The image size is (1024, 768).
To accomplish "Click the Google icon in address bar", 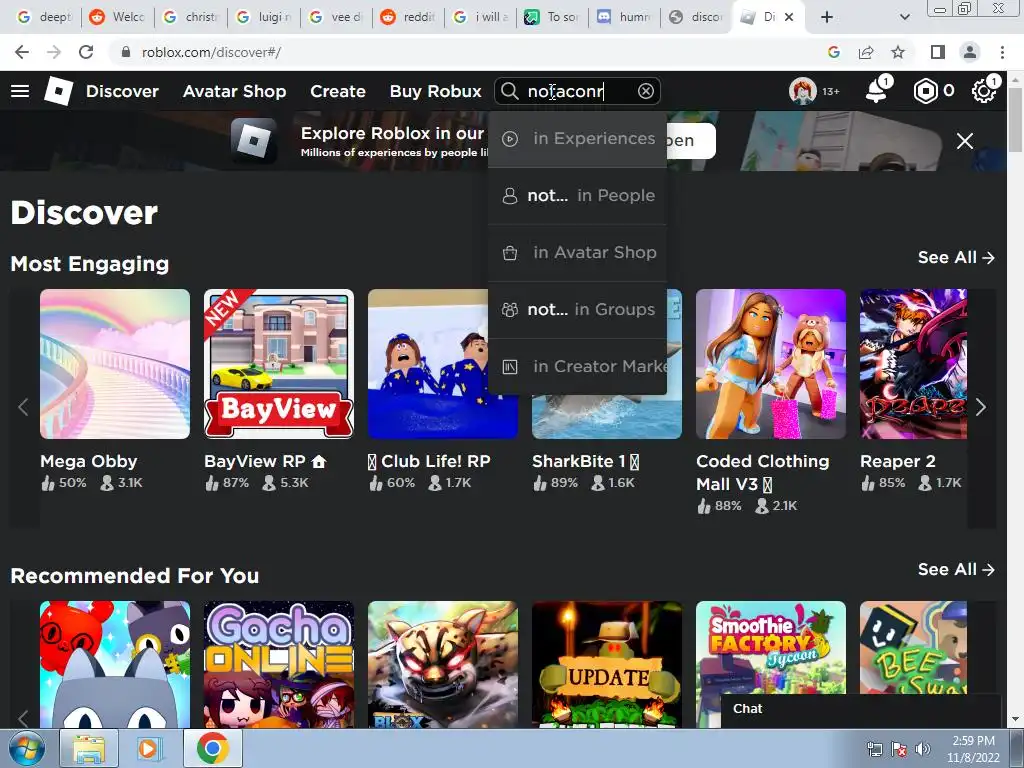I will click(833, 52).
